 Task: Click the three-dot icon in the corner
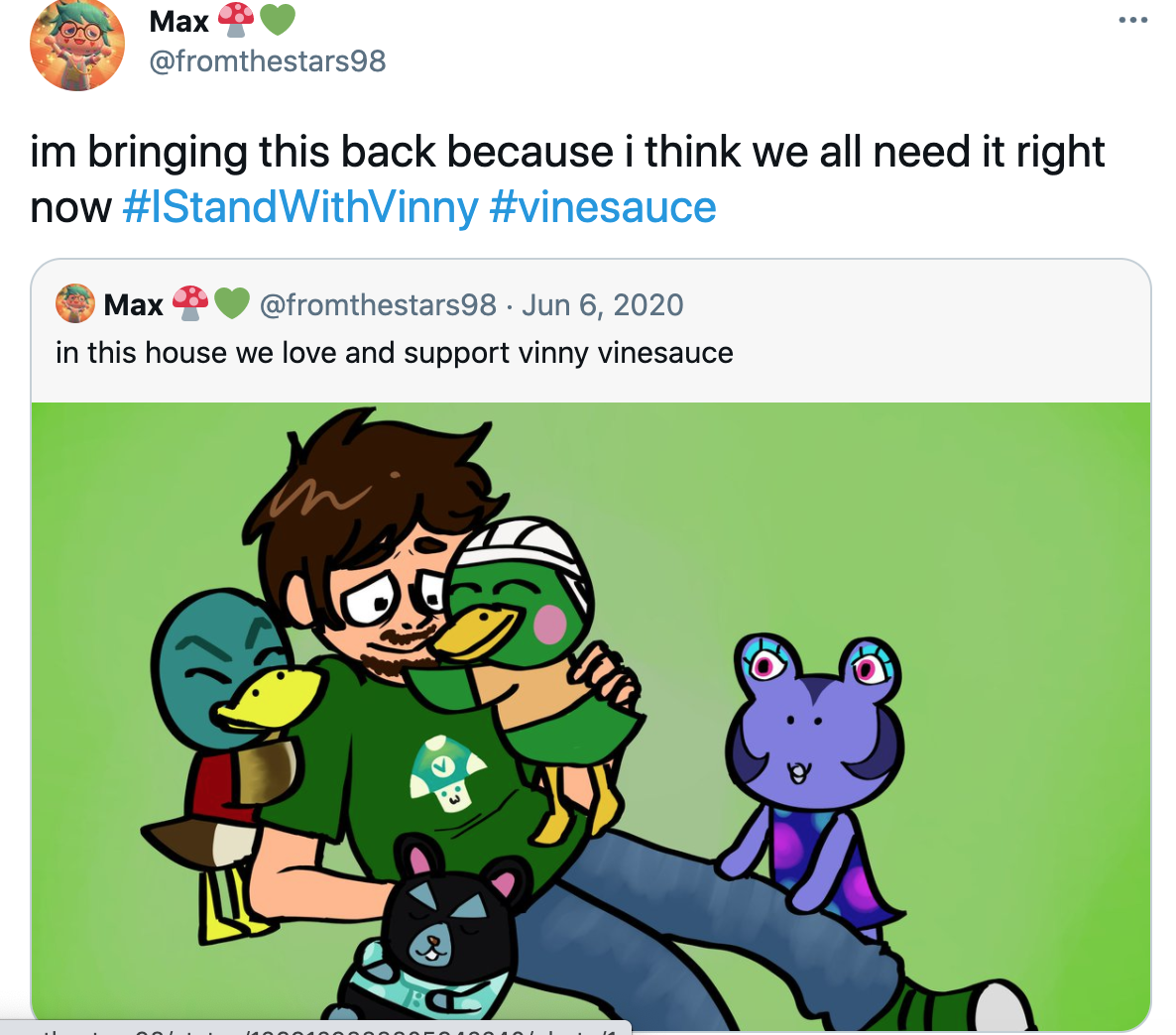click(x=1131, y=18)
